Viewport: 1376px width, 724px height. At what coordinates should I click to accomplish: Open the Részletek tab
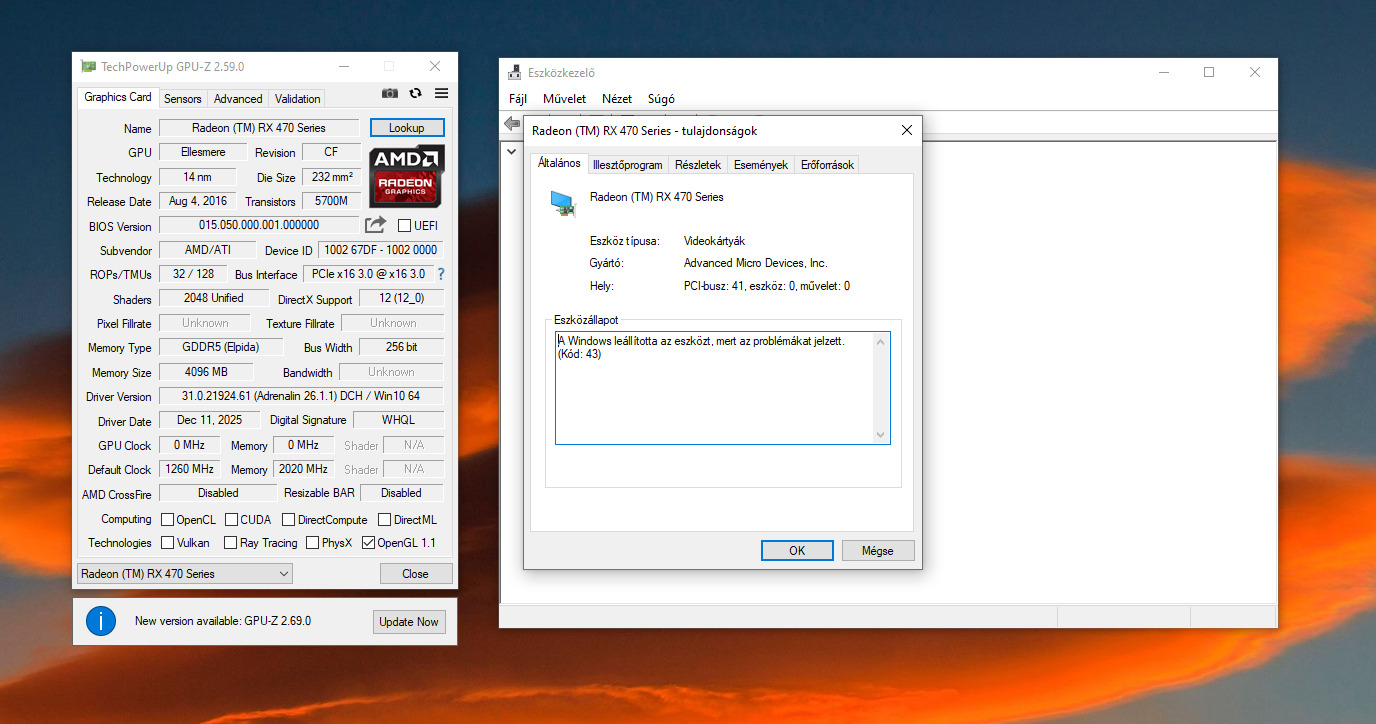pyautogui.click(x=698, y=165)
